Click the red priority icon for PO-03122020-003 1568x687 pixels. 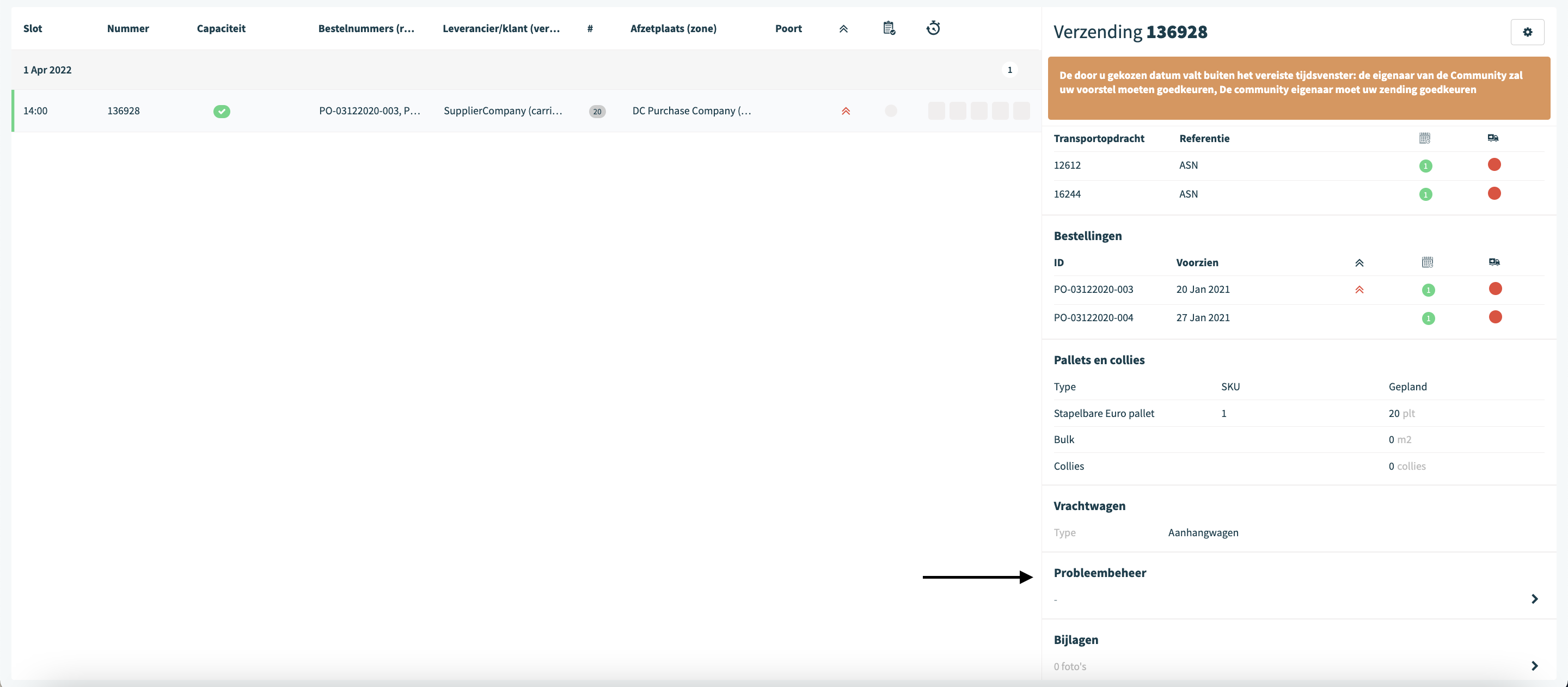click(x=1359, y=290)
